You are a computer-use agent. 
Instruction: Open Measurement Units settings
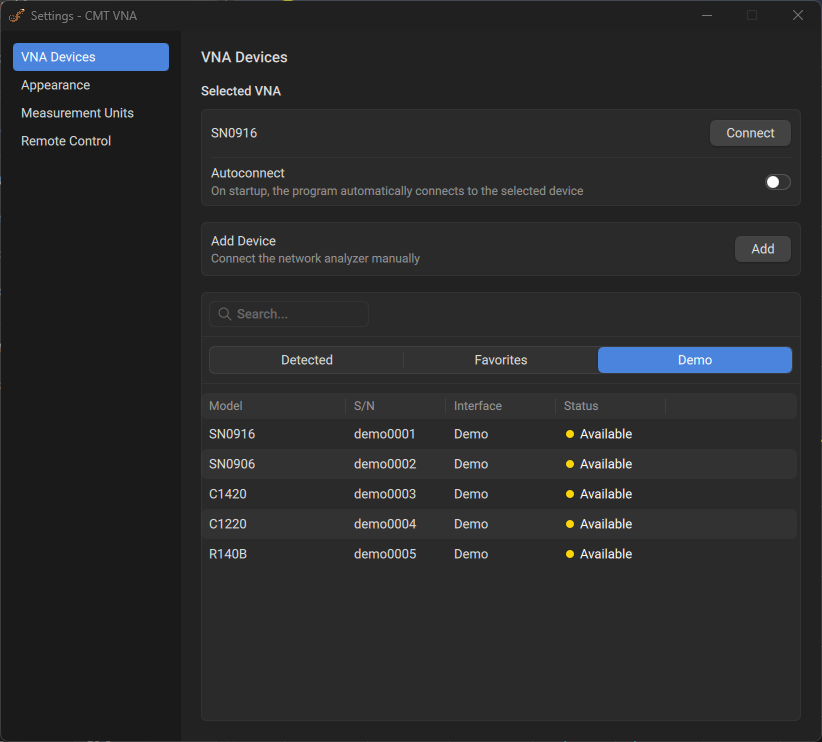coord(77,113)
